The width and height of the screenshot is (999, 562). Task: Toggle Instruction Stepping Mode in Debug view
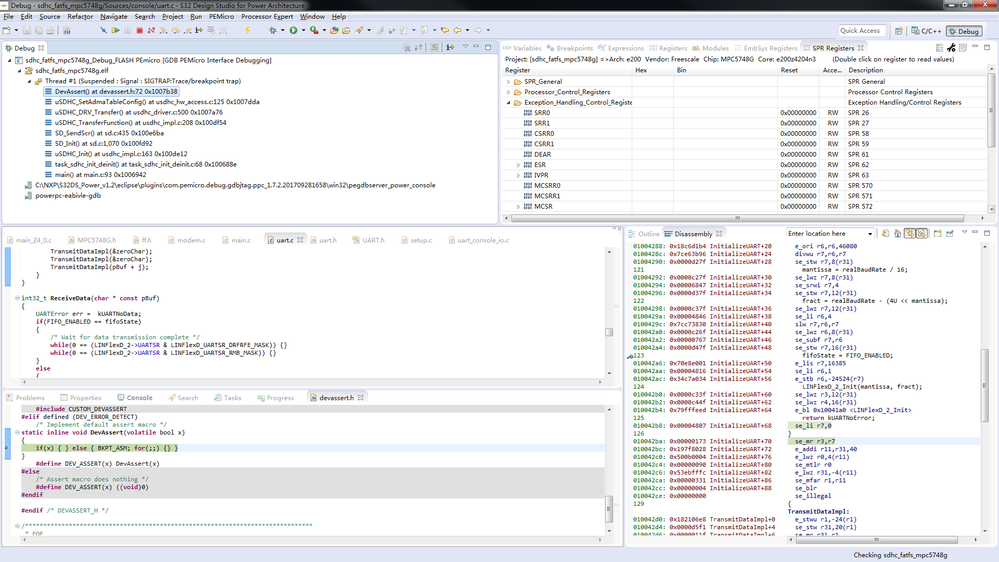coord(450,47)
